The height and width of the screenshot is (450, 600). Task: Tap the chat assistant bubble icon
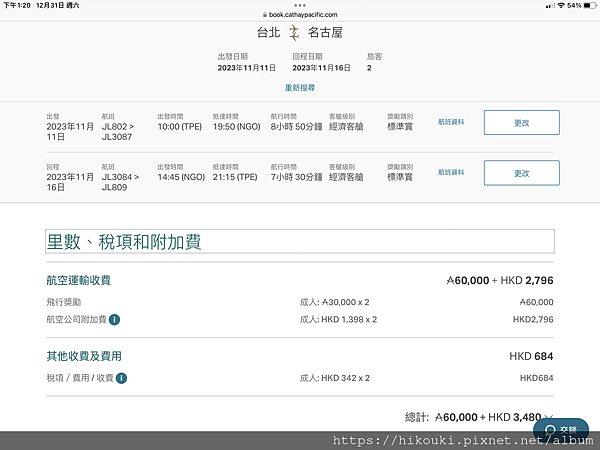(x=561, y=429)
